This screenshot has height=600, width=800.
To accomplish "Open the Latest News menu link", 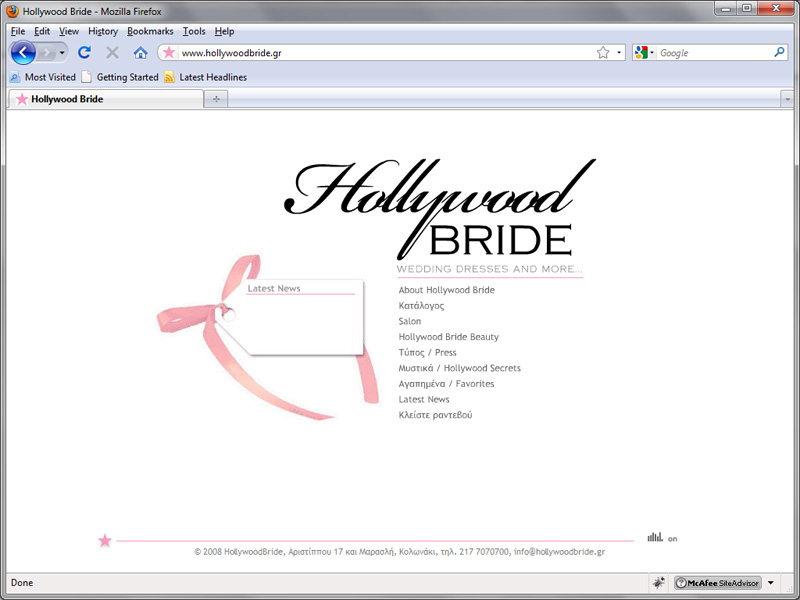I will pyautogui.click(x=423, y=399).
